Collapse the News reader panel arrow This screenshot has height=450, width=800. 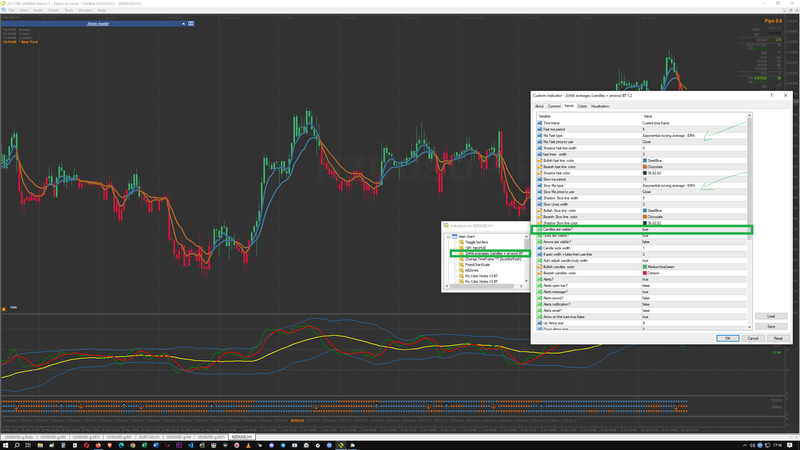point(183,23)
